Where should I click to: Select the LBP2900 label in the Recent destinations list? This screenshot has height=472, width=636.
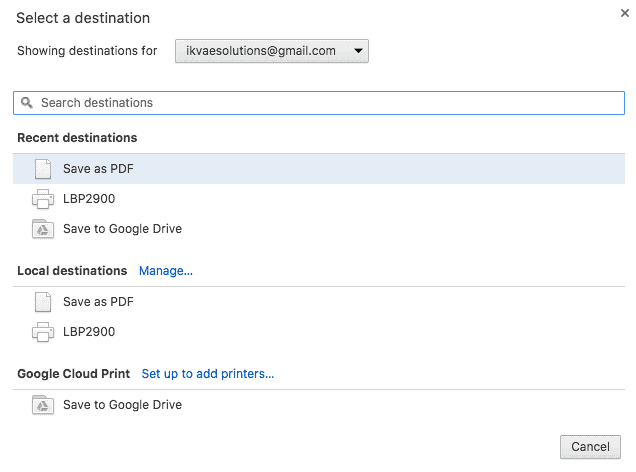tap(89, 199)
